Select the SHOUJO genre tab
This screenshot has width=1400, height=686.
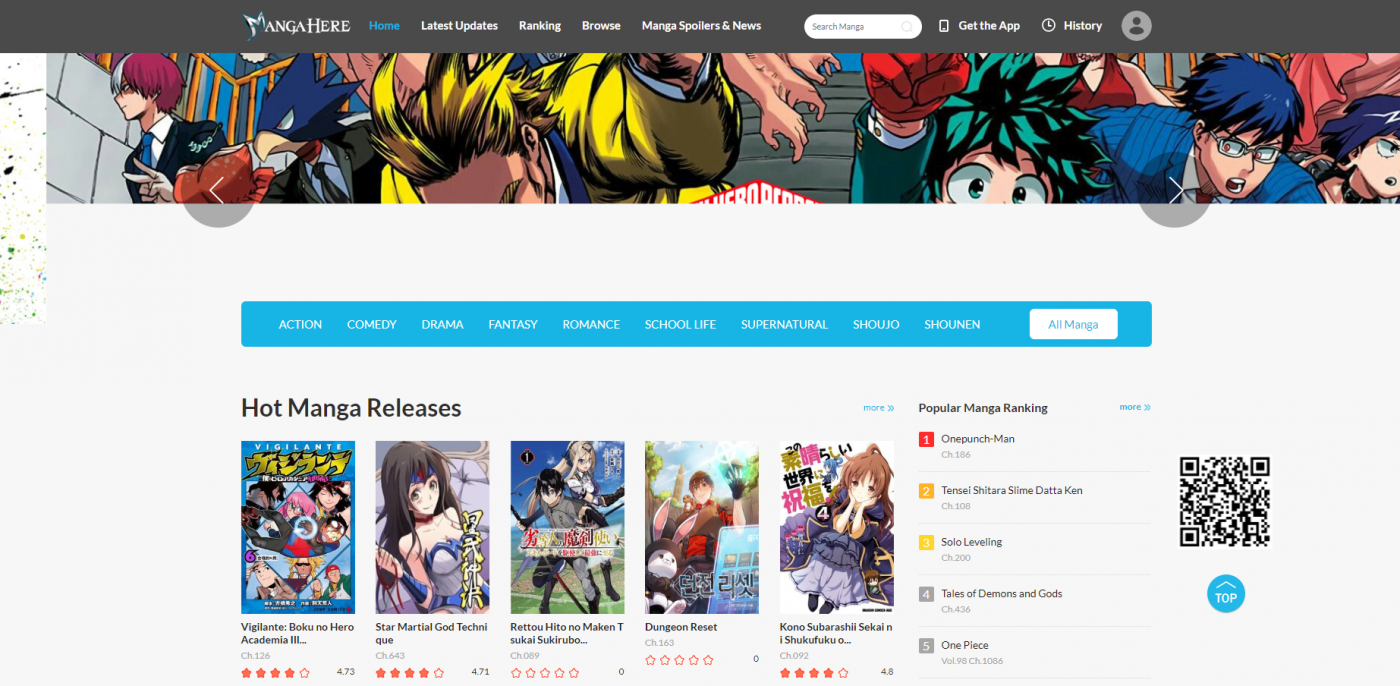pos(876,324)
